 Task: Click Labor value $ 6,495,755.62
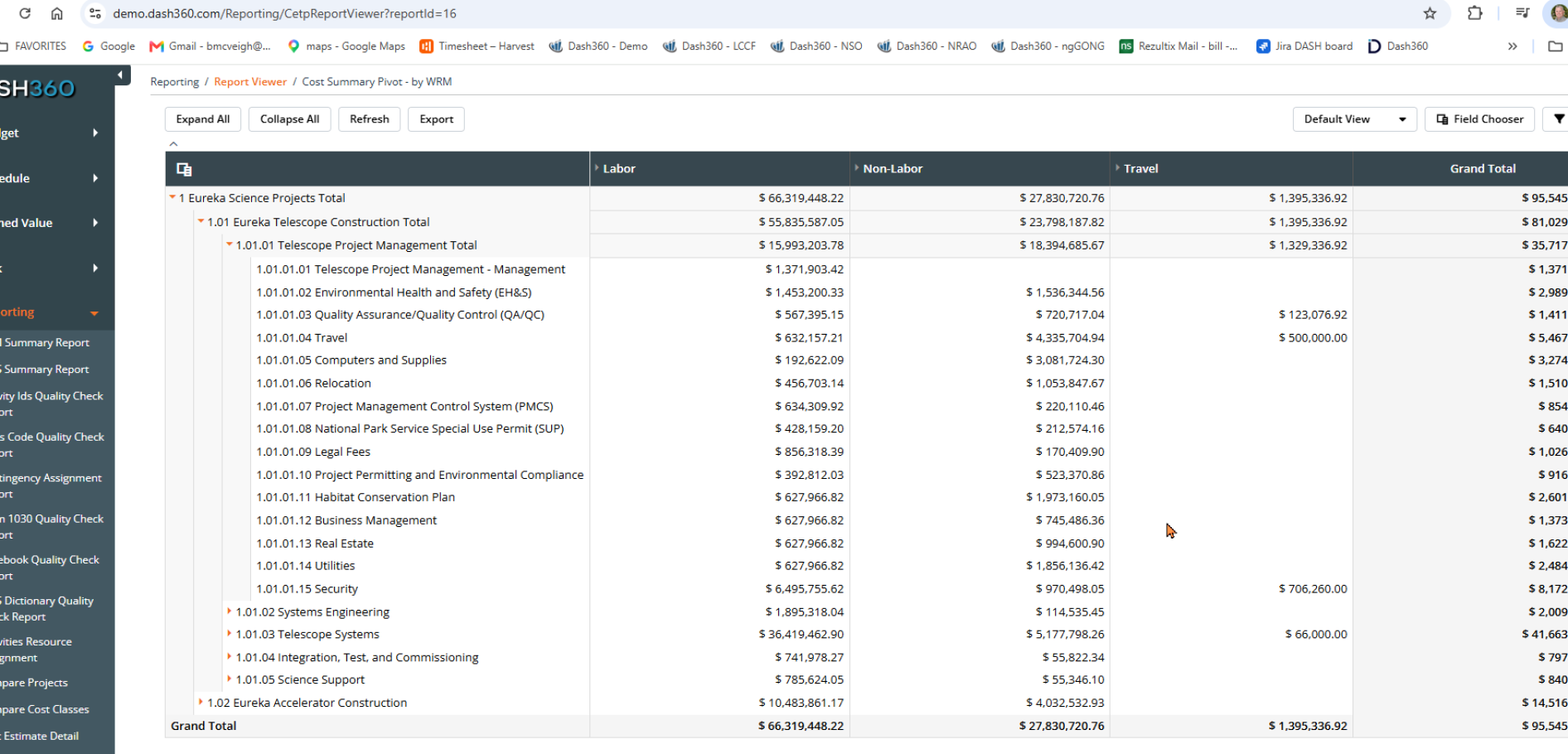coord(805,589)
